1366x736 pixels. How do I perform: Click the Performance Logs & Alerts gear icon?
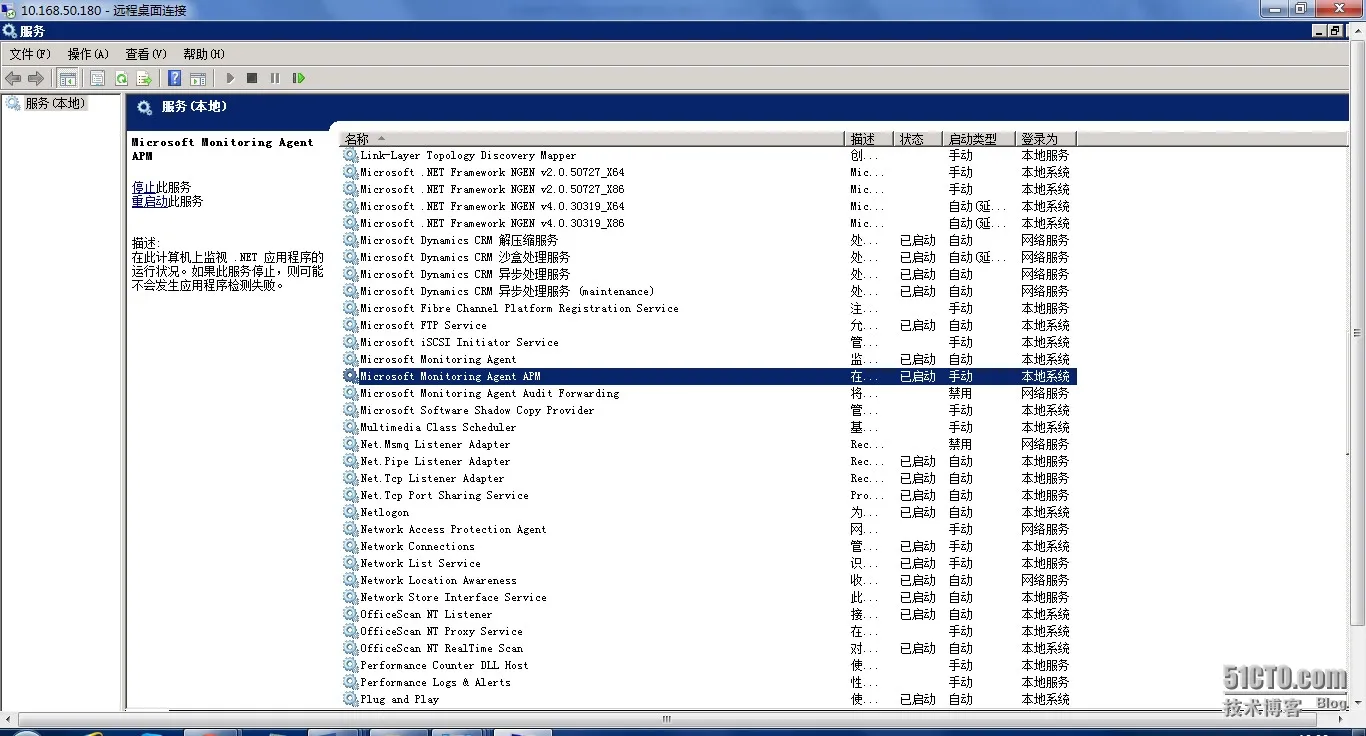point(351,682)
